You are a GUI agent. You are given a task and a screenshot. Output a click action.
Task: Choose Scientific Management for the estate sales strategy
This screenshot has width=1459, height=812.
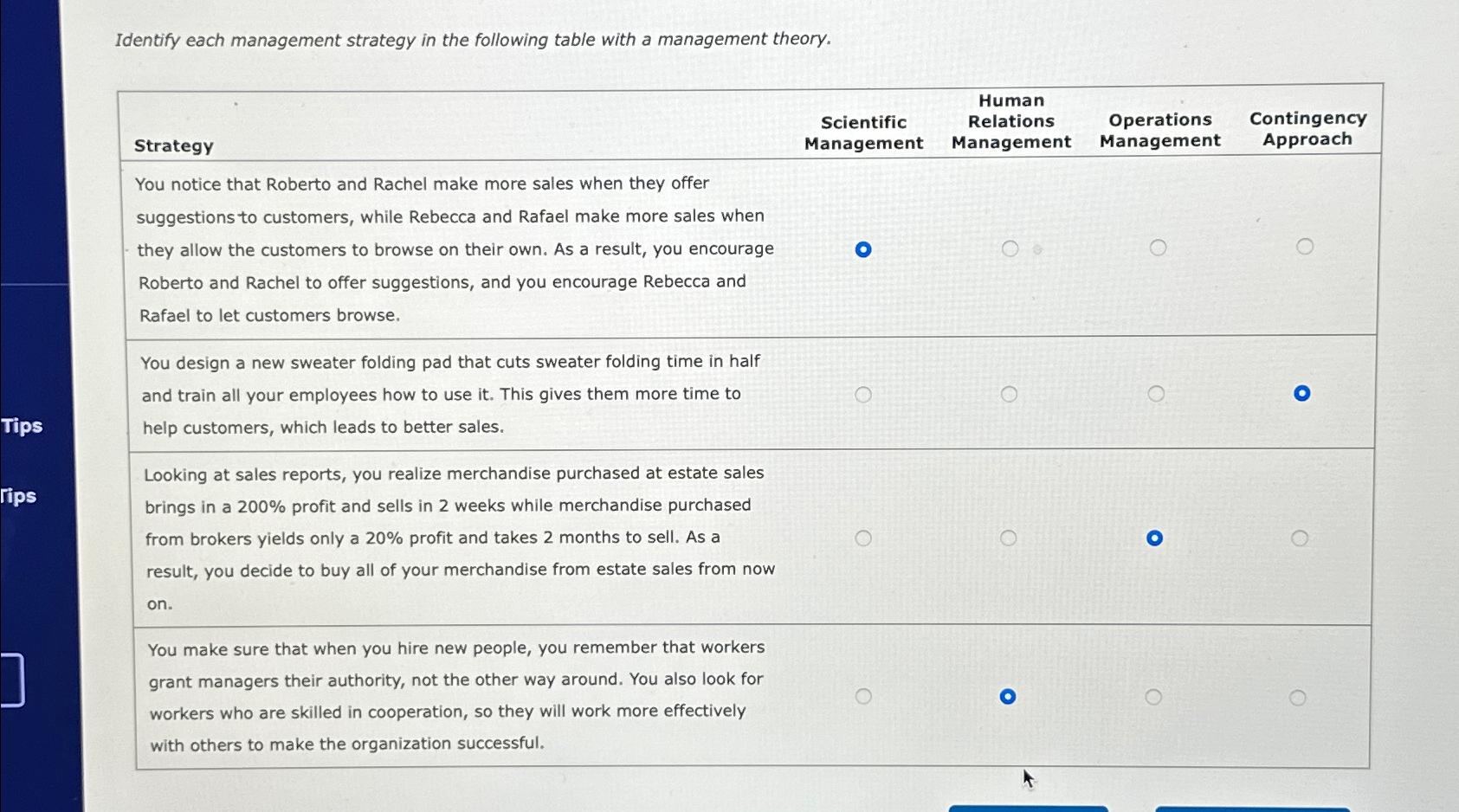coord(863,538)
